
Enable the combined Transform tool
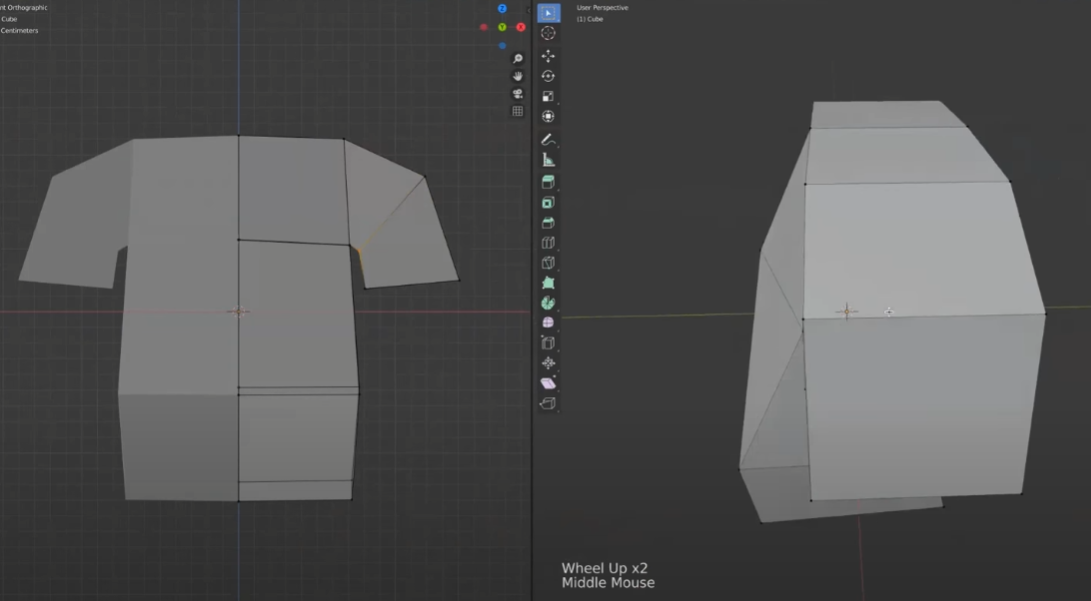[548, 116]
